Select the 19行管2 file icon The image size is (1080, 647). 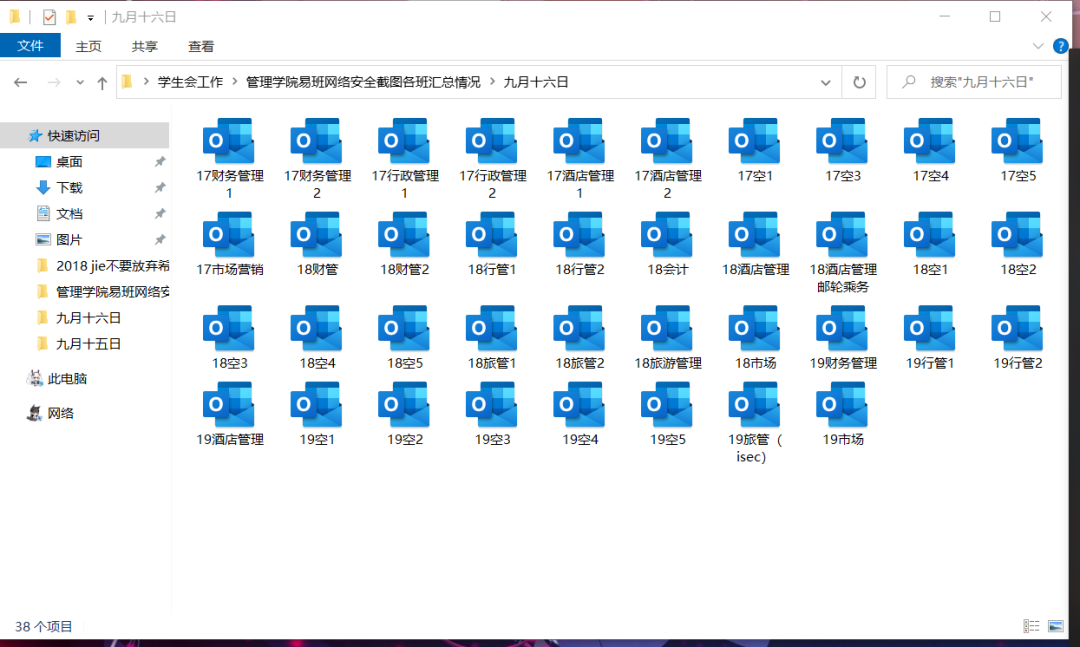click(1017, 329)
